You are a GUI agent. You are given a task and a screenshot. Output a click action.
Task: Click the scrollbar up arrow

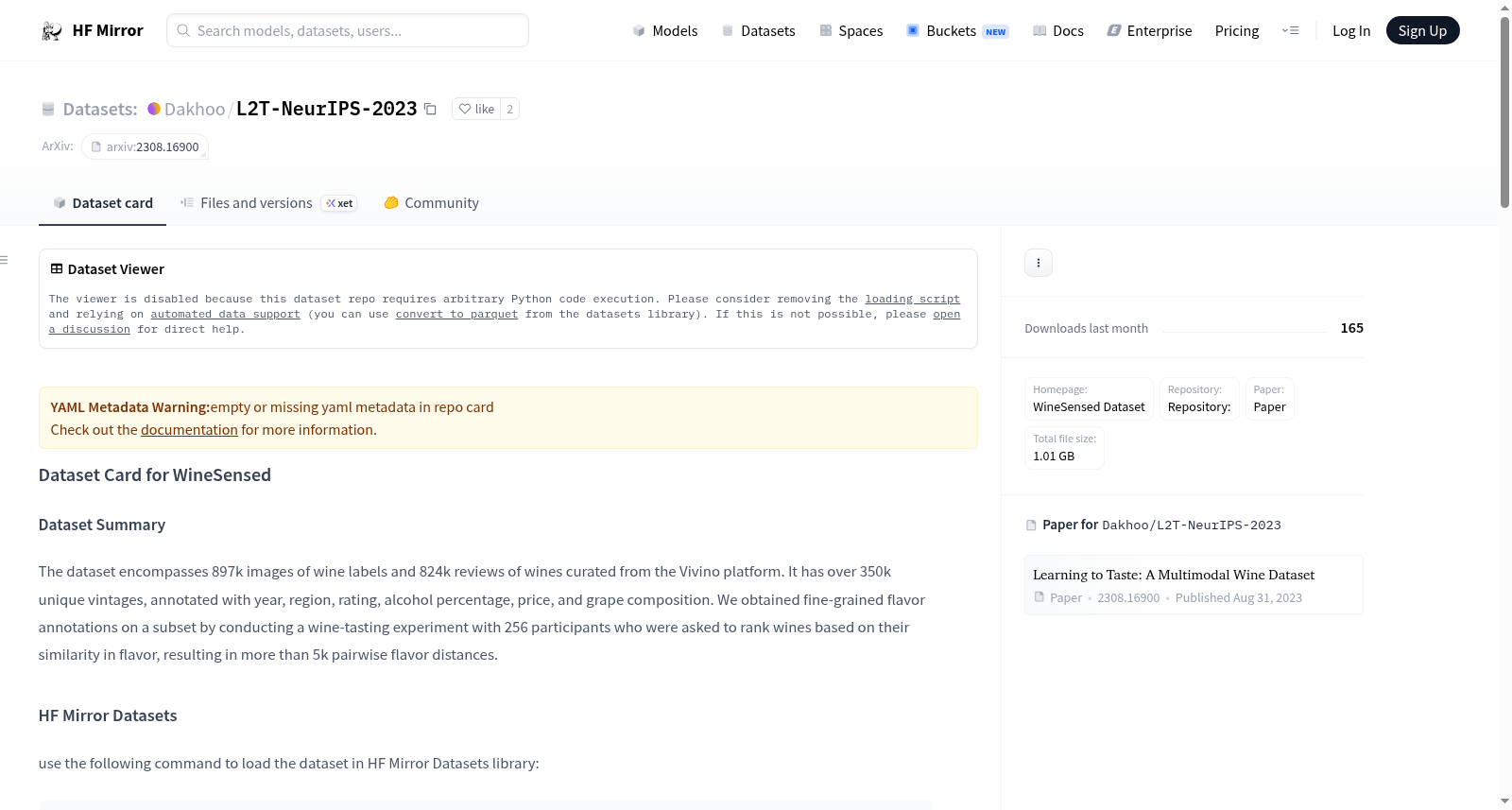1504,8
